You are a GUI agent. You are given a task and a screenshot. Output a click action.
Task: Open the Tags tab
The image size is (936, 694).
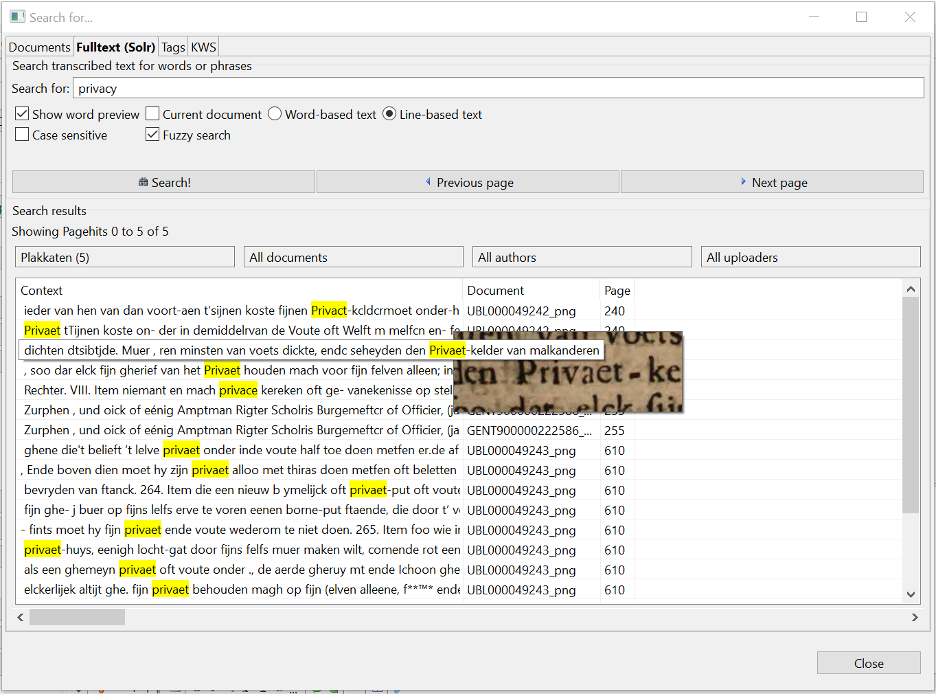point(173,46)
